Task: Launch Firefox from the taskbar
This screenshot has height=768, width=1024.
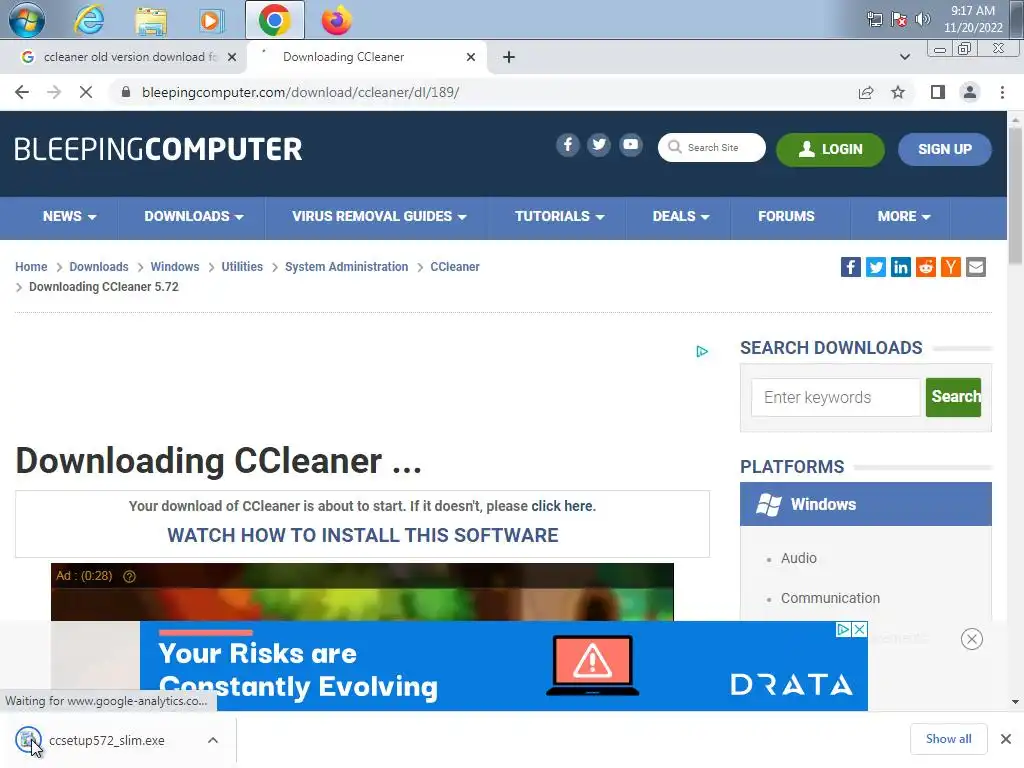Action: 336,20
